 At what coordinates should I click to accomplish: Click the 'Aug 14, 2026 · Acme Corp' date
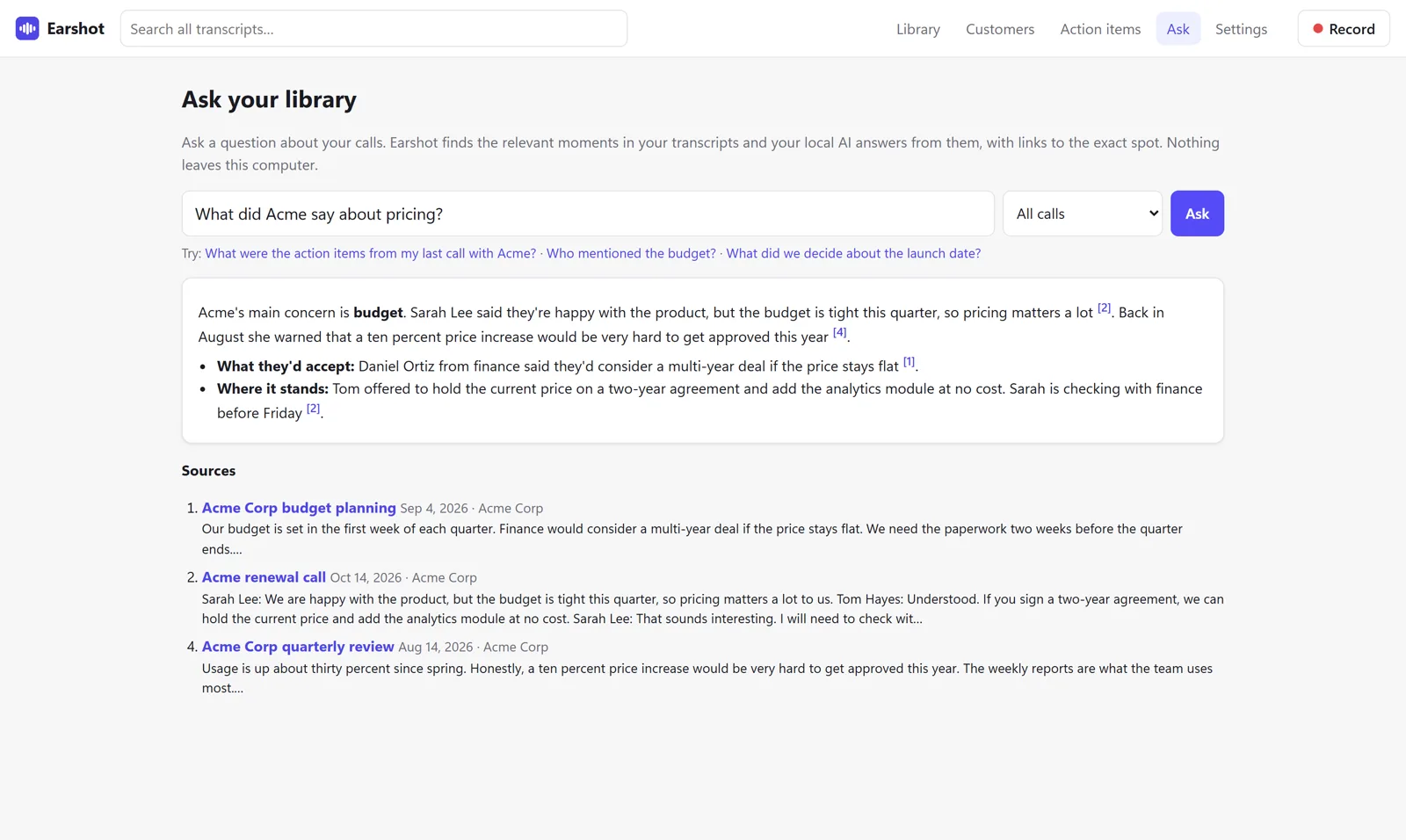(x=473, y=648)
